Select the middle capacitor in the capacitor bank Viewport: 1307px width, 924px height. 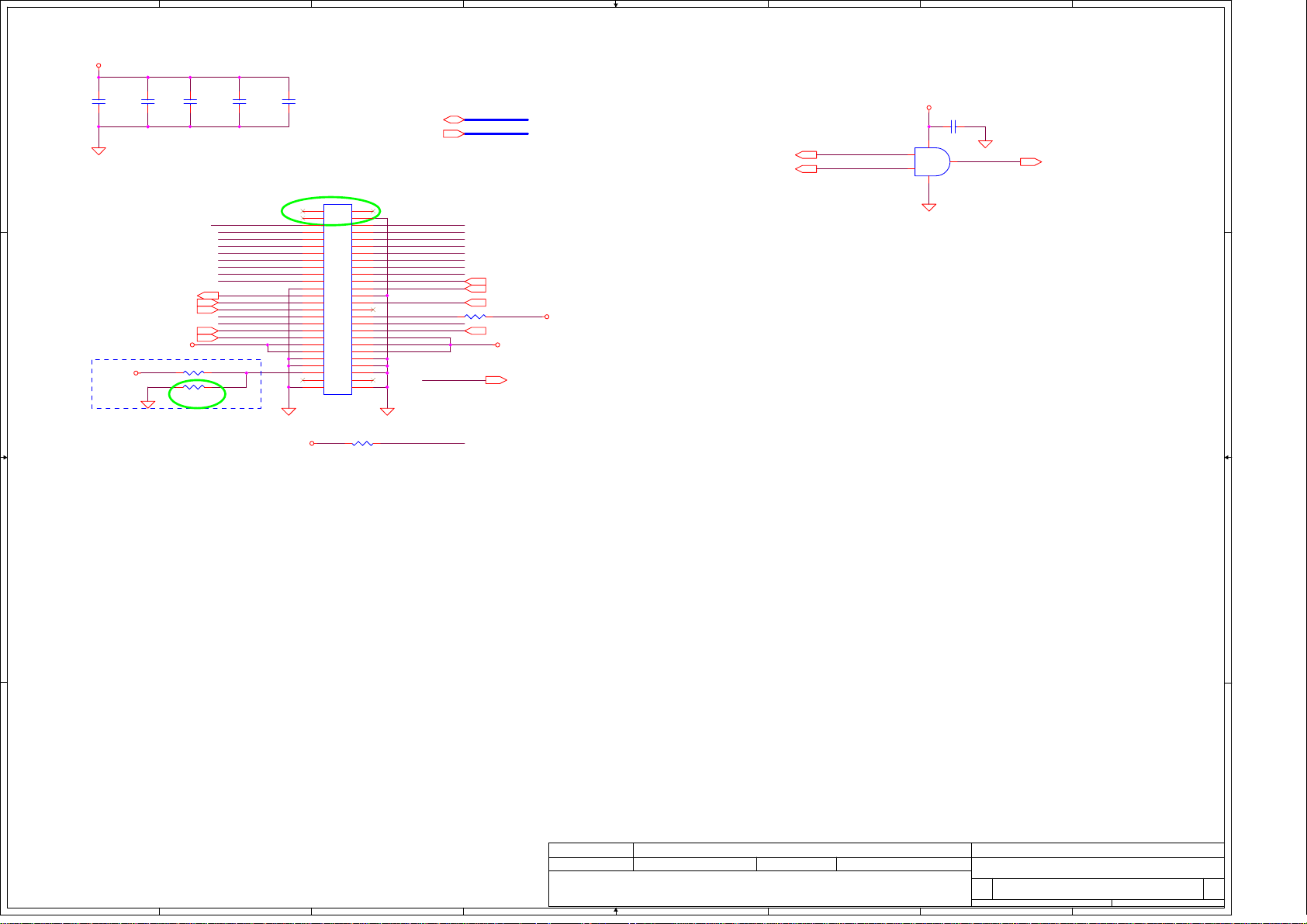[x=190, y=102]
